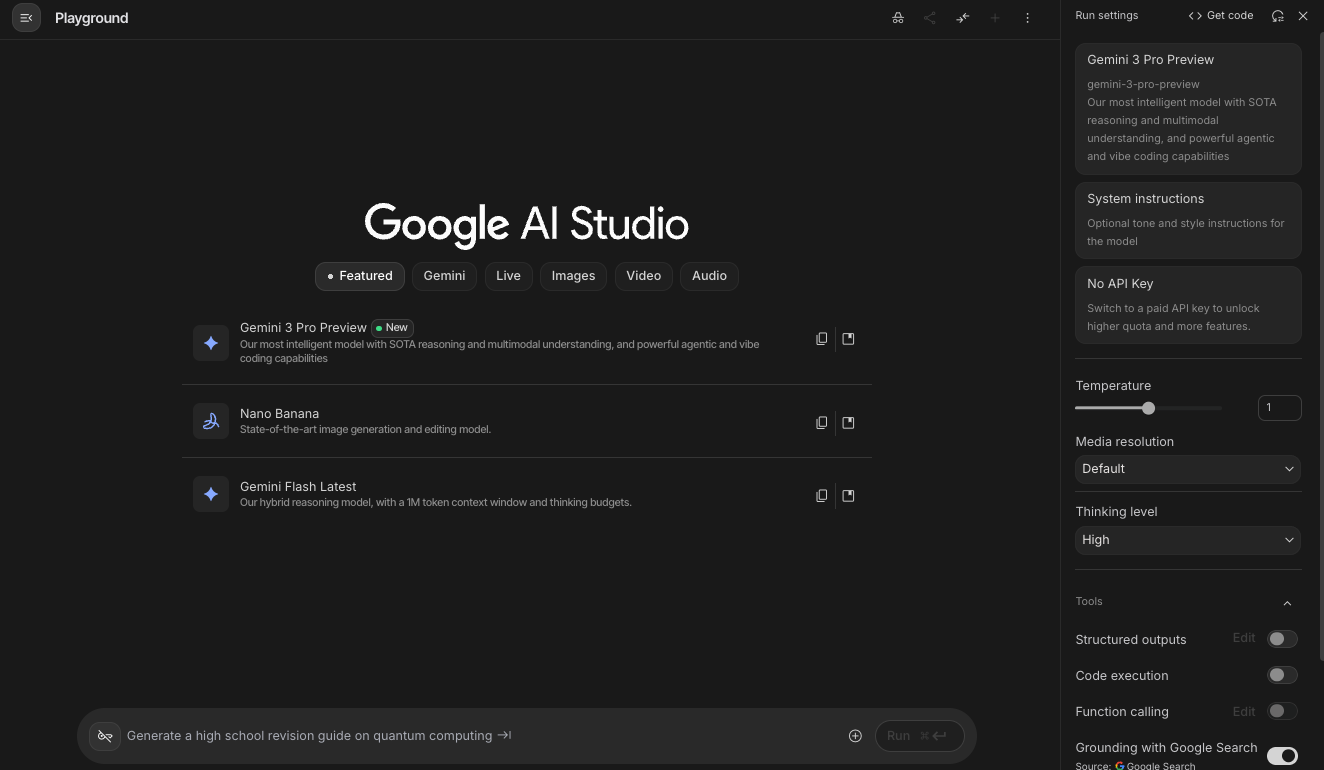Switch to the Images tab
The height and width of the screenshot is (770, 1324).
tap(573, 276)
